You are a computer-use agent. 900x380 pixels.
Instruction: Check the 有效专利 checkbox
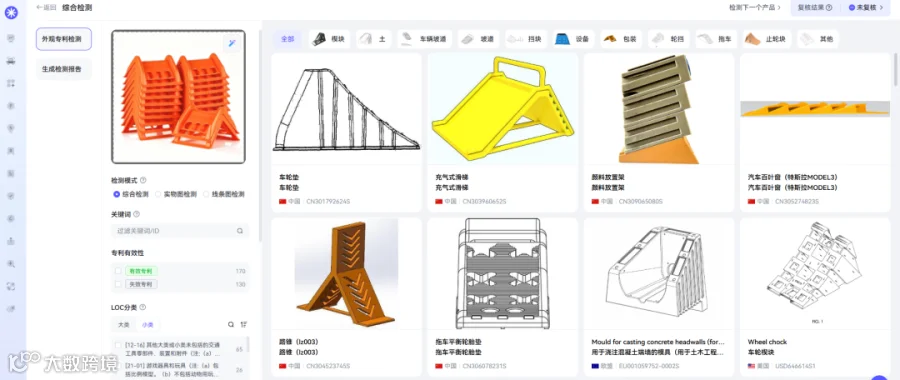[x=118, y=271]
